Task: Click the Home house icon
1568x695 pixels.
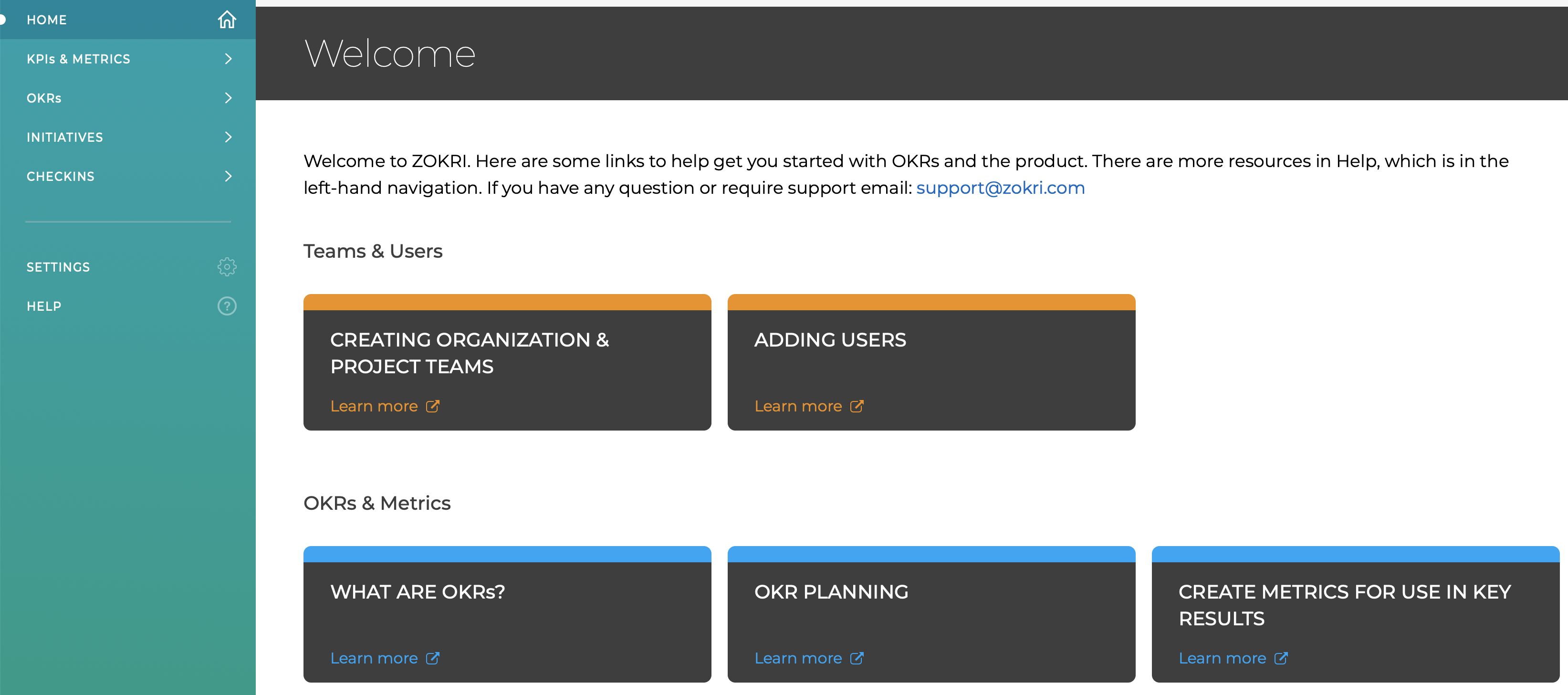Action: pyautogui.click(x=227, y=20)
